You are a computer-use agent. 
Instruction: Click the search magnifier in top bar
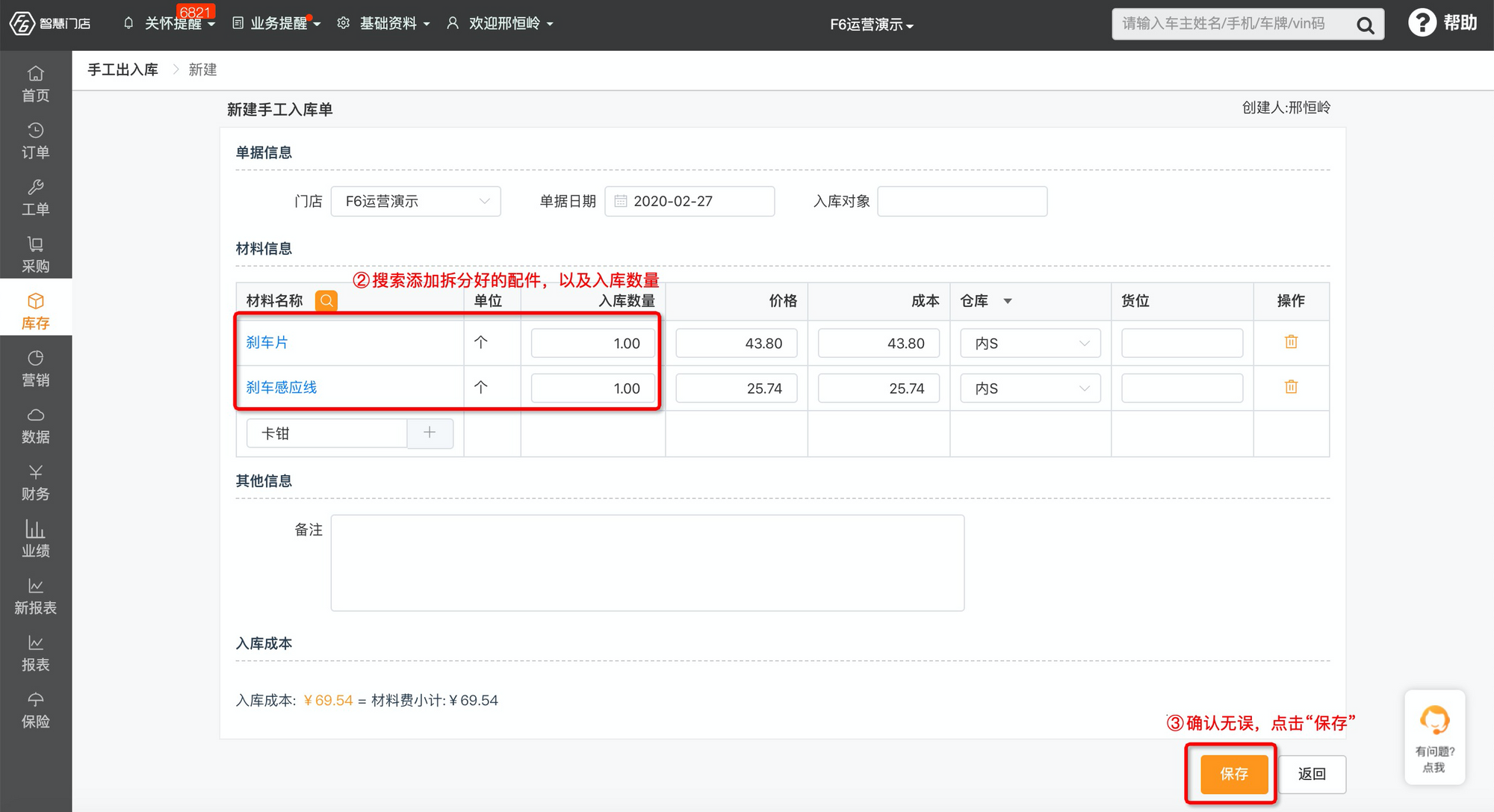pyautogui.click(x=1365, y=25)
